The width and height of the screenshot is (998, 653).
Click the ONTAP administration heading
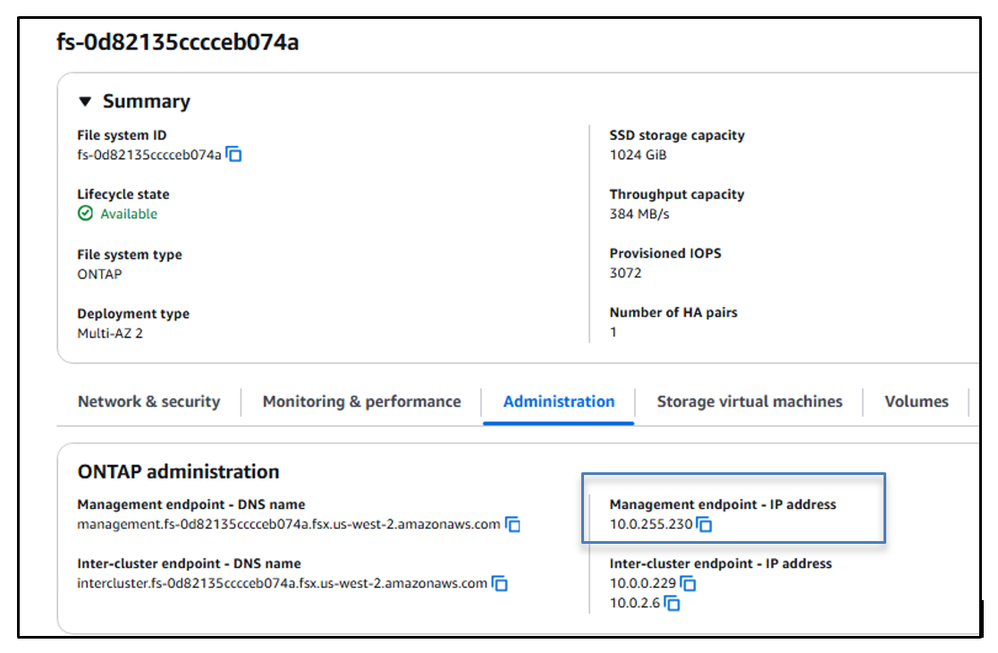click(178, 472)
